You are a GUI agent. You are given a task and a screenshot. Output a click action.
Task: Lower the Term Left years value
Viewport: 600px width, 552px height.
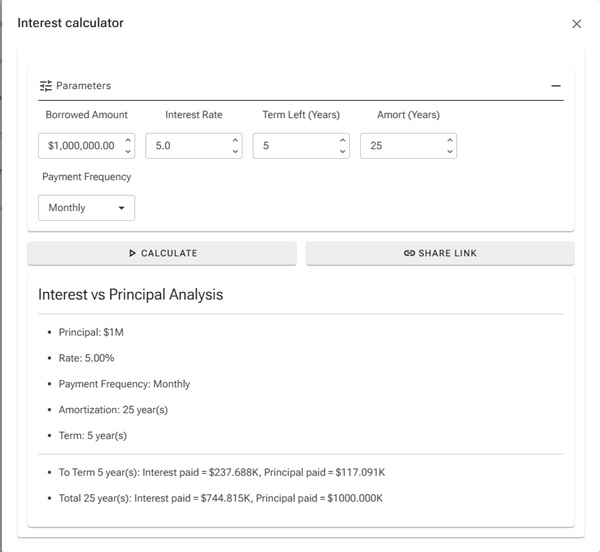(343, 152)
